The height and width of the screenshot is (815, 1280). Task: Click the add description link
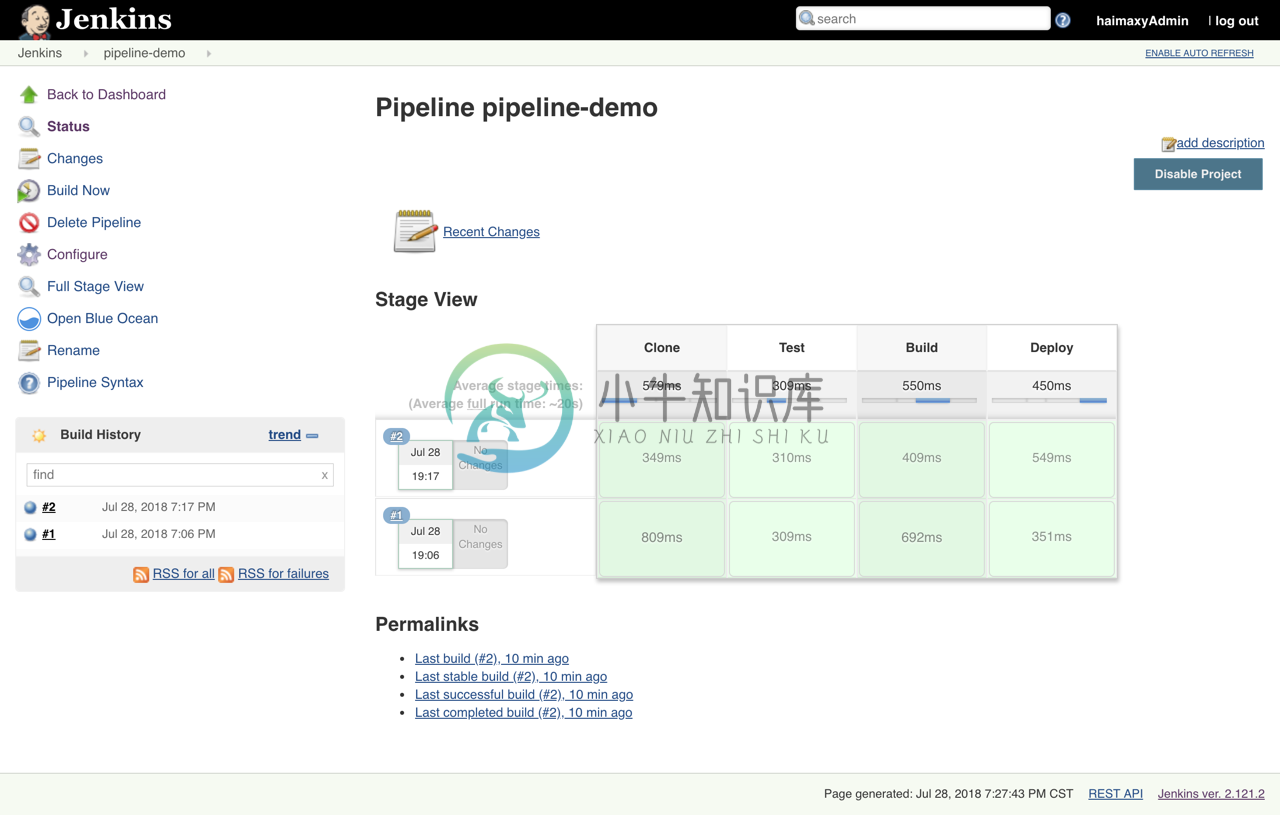tap(1220, 143)
